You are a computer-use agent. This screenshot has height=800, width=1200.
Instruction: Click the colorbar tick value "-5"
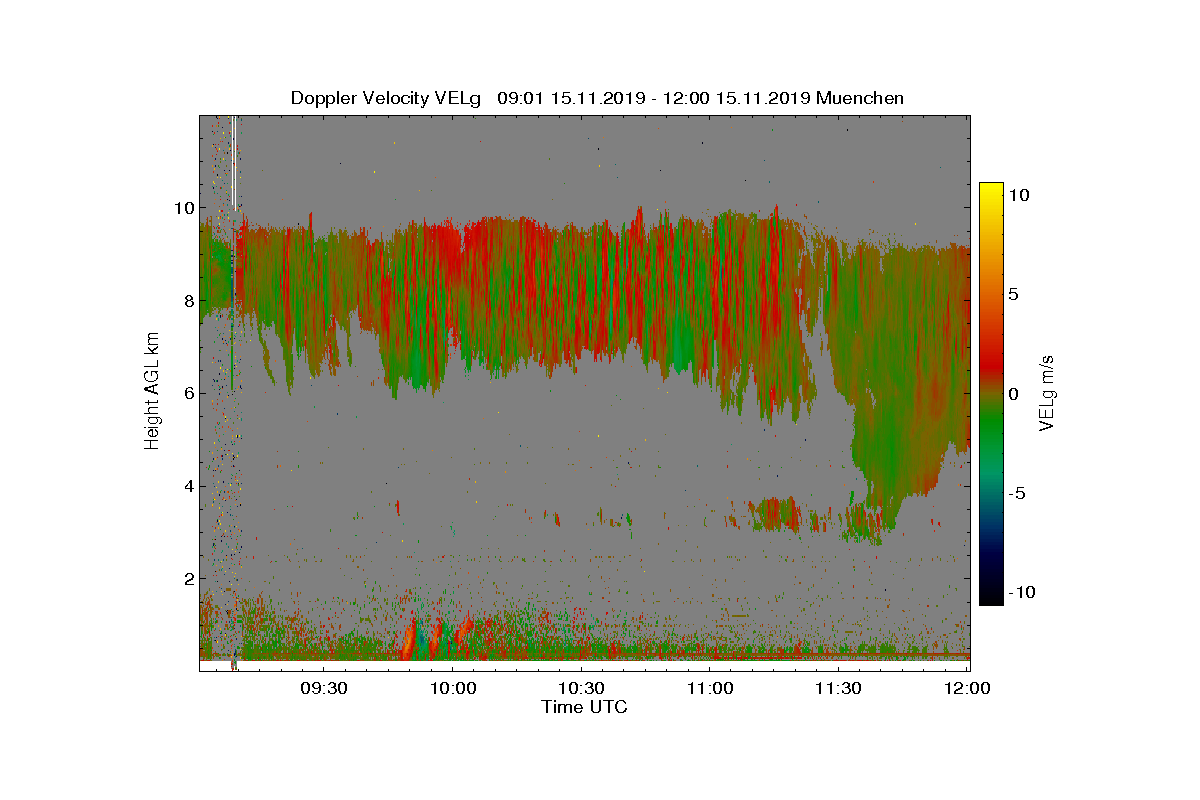coord(1018,493)
